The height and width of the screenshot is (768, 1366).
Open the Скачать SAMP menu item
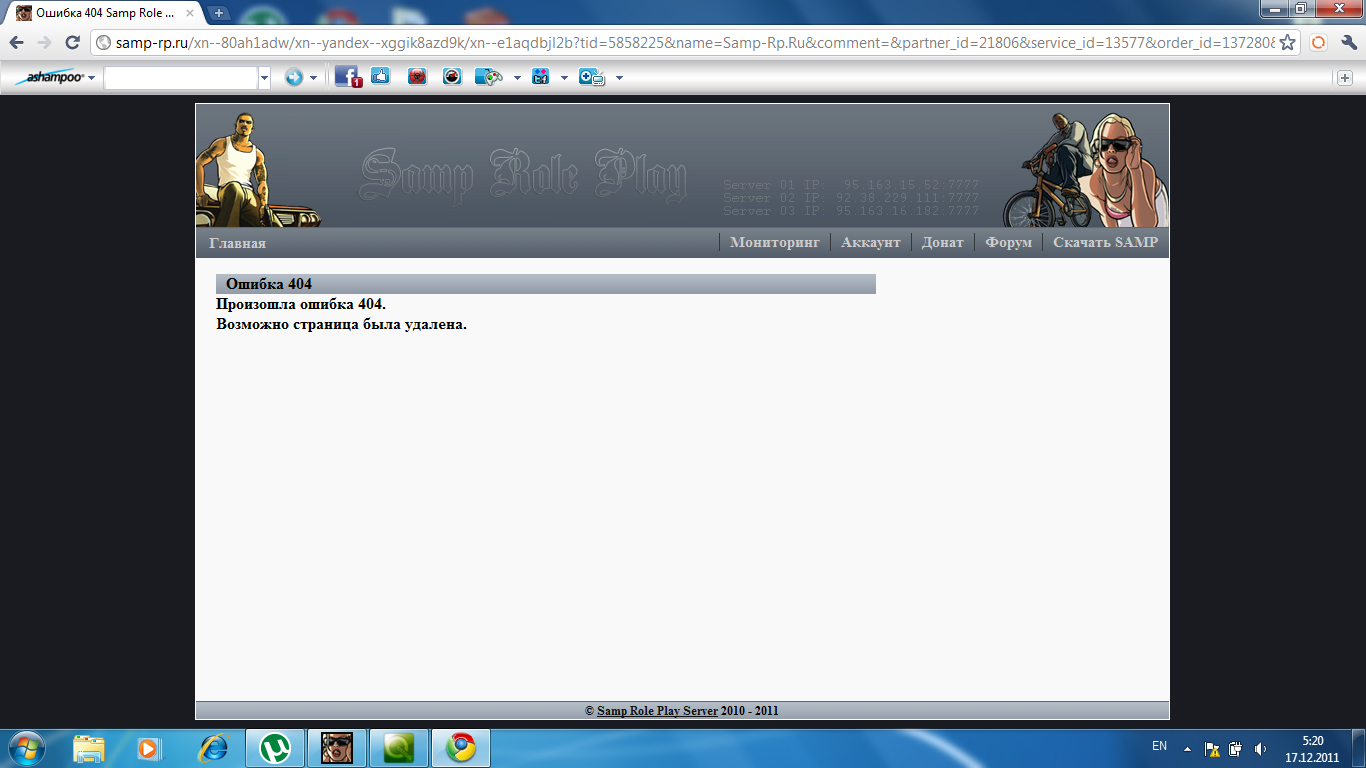[x=1105, y=242]
